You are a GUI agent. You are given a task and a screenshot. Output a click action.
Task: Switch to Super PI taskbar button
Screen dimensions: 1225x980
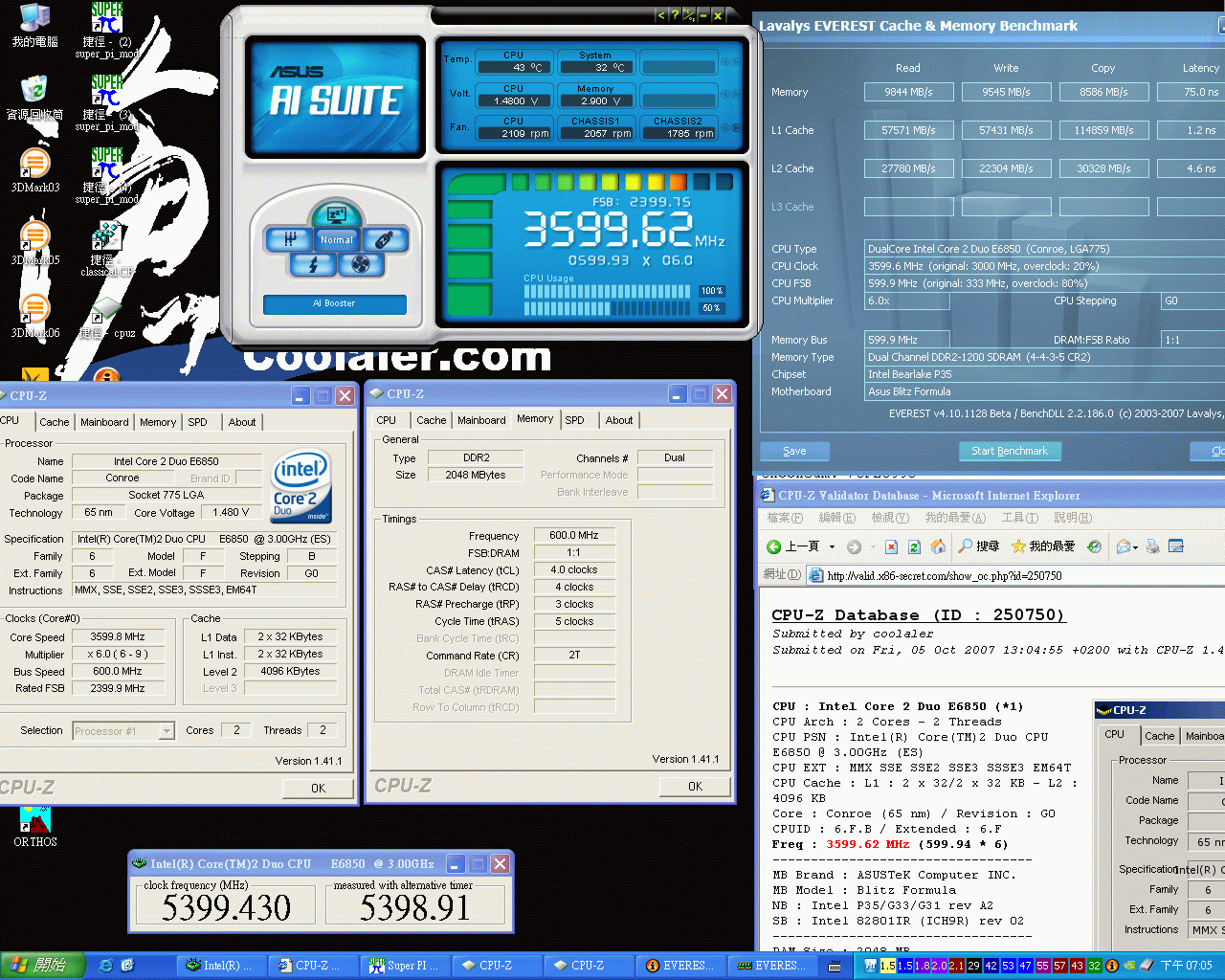tap(405, 966)
